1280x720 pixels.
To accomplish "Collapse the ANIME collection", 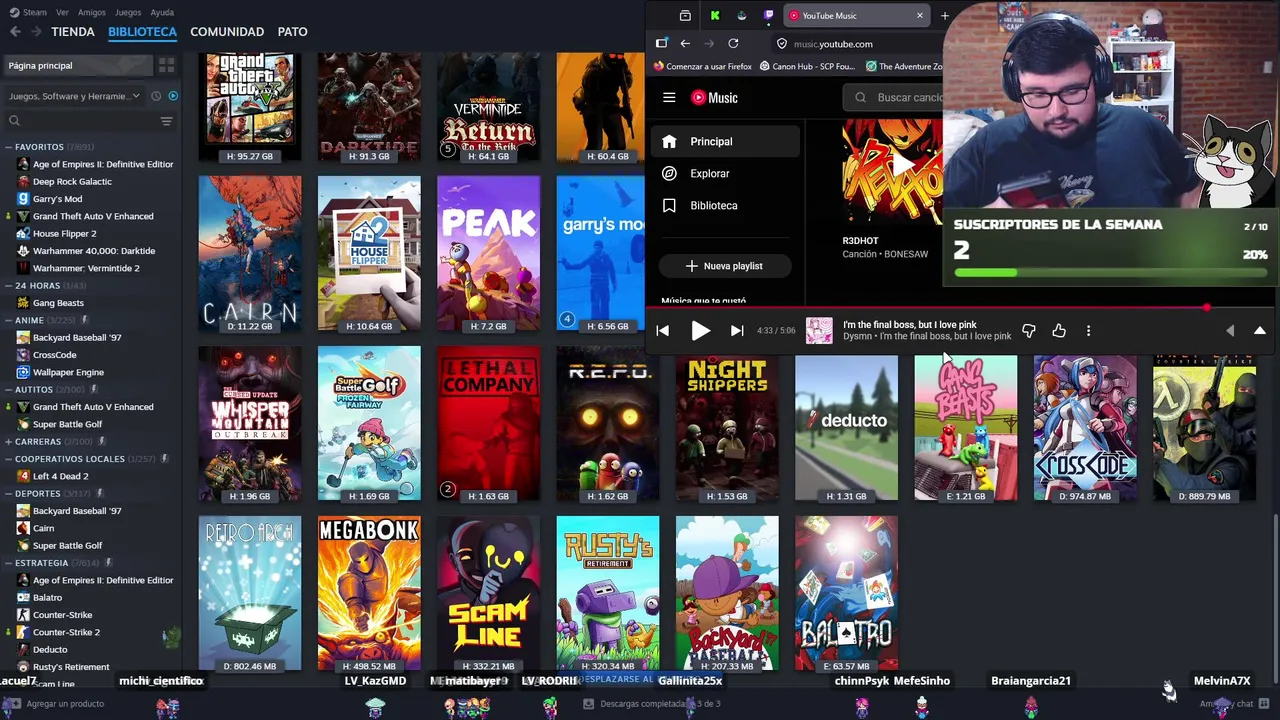I will [9, 320].
